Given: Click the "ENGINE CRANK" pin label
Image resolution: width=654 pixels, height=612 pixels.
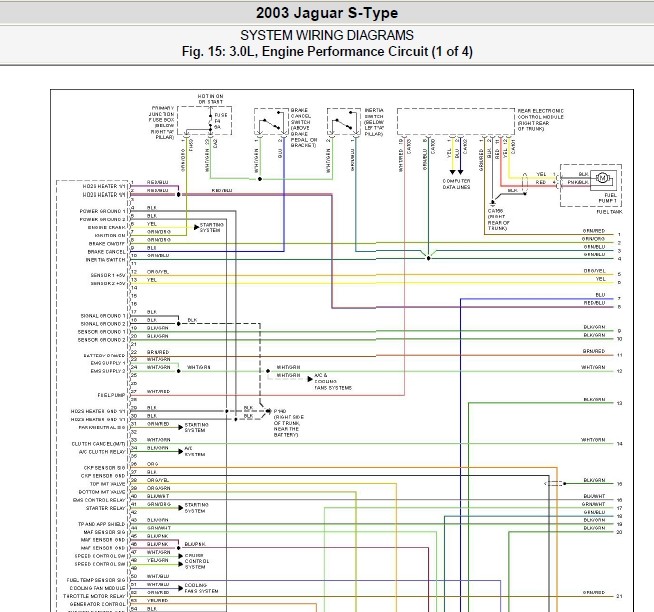Looking at the screenshot, I should [x=106, y=227].
